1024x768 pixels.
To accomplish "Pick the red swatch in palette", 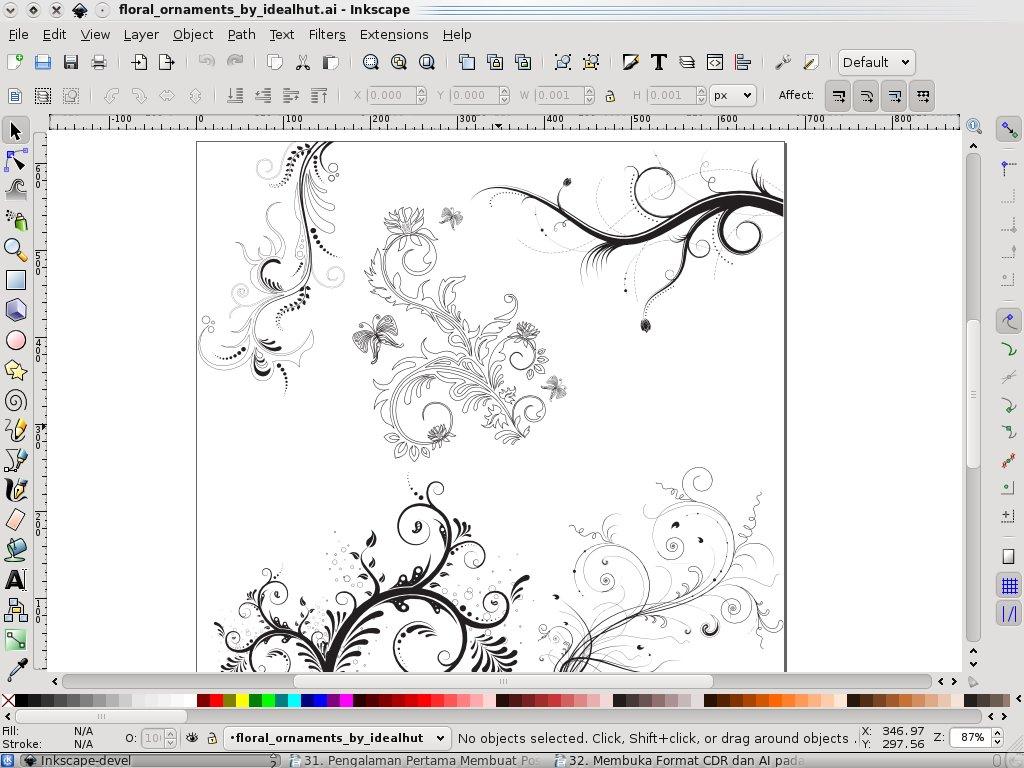I will point(215,701).
